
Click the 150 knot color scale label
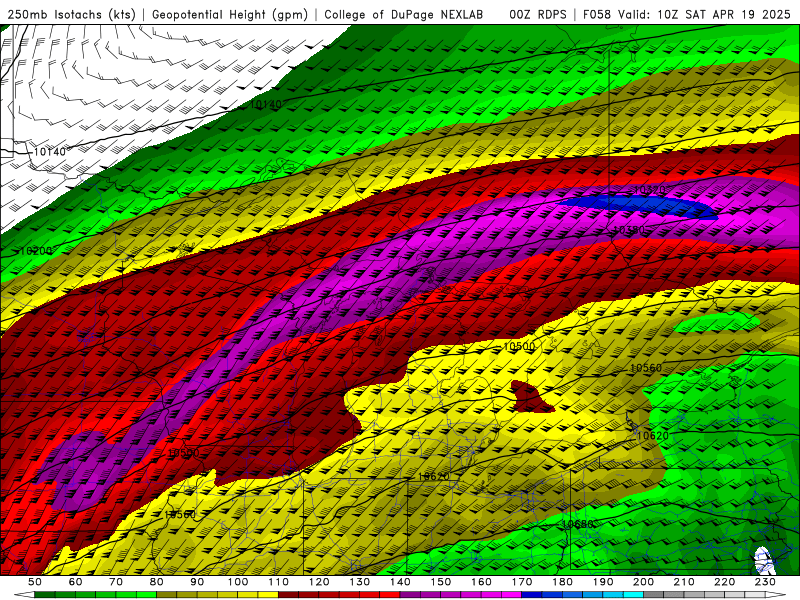click(x=441, y=582)
